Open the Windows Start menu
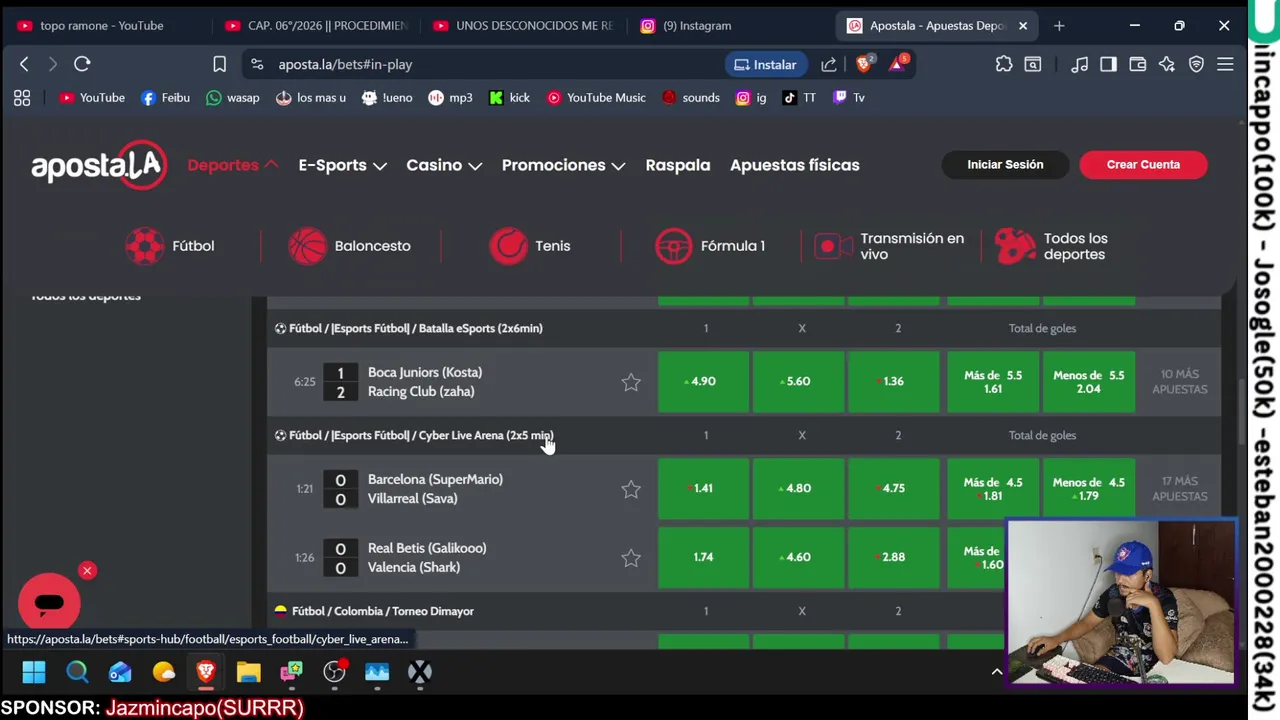The height and width of the screenshot is (720, 1280). coord(34,672)
